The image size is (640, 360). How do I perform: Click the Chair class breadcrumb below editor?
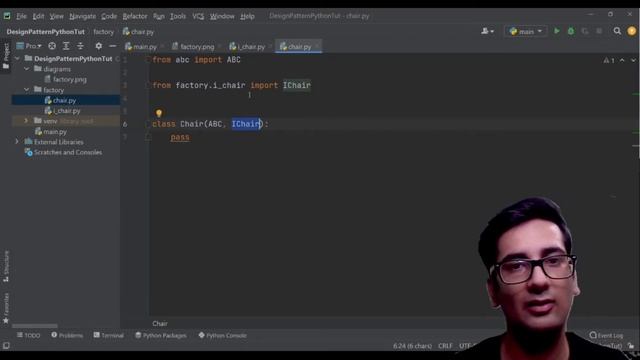tap(160, 324)
